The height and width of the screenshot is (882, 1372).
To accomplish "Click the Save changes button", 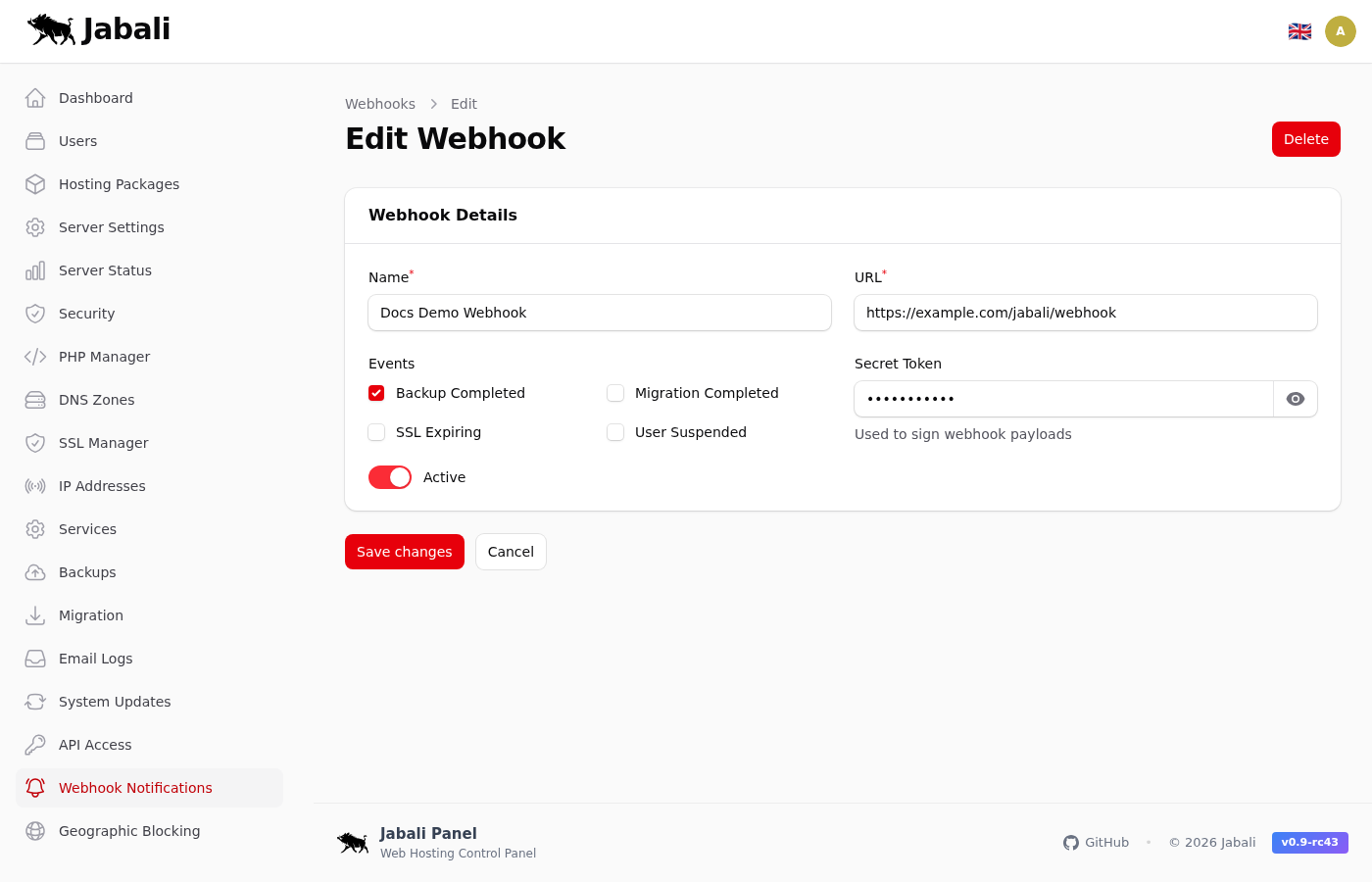I will pos(404,552).
